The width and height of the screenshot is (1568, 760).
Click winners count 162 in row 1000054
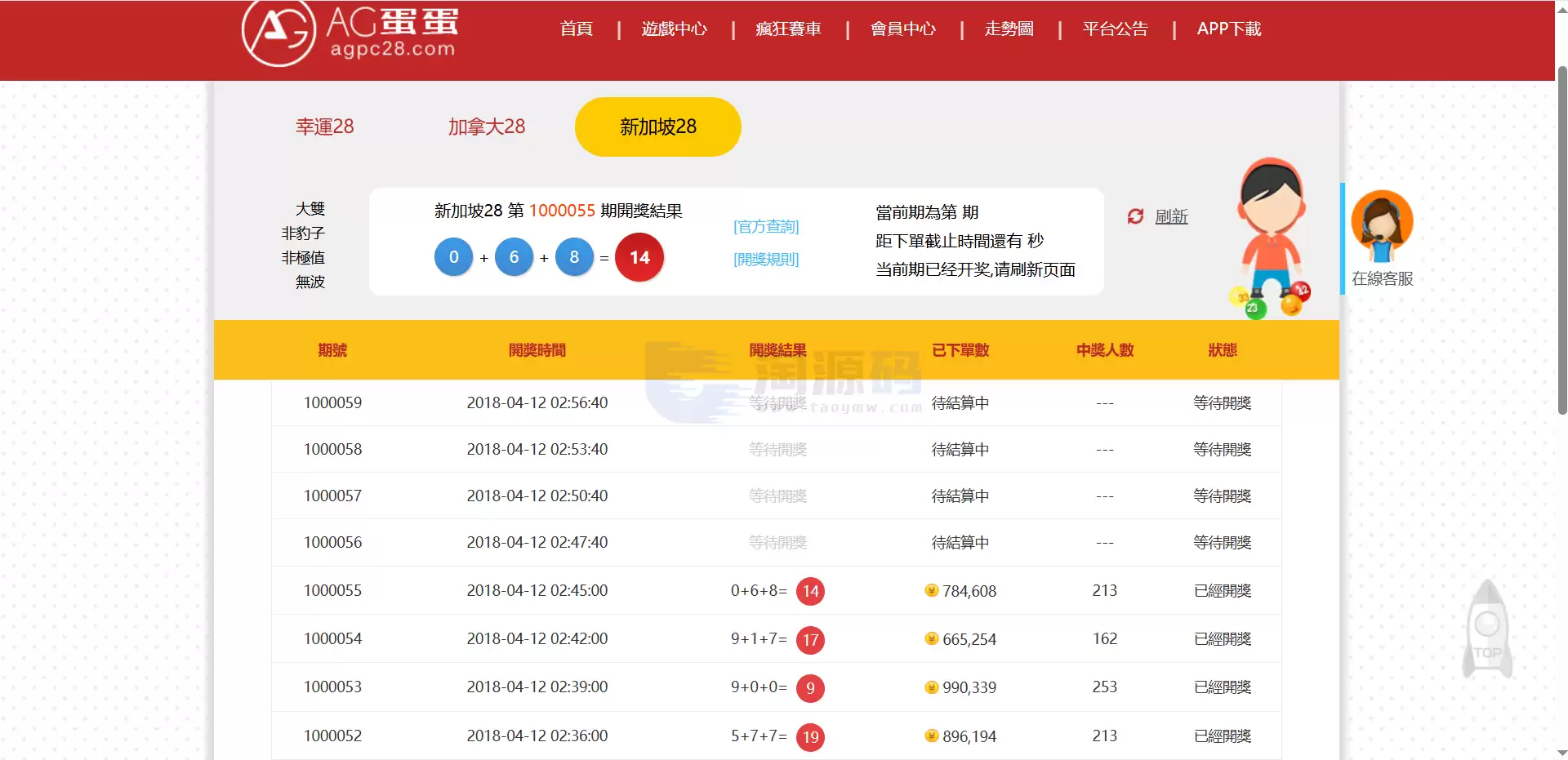[x=1105, y=638]
